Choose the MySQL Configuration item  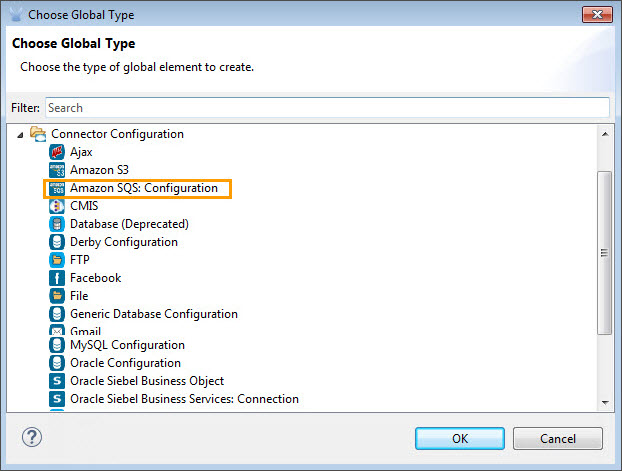[127, 345]
